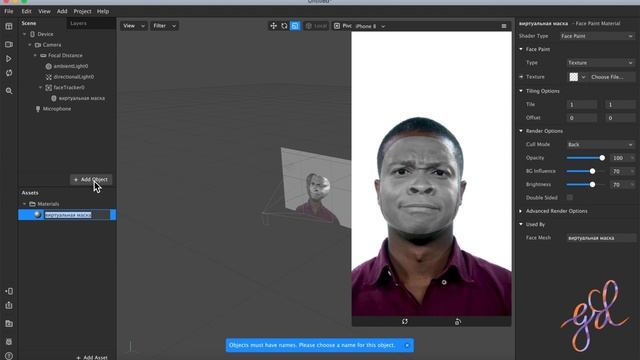The image size is (640, 360).
Task: Open the layout panel icon in left sidebar
Action: [x=9, y=27]
